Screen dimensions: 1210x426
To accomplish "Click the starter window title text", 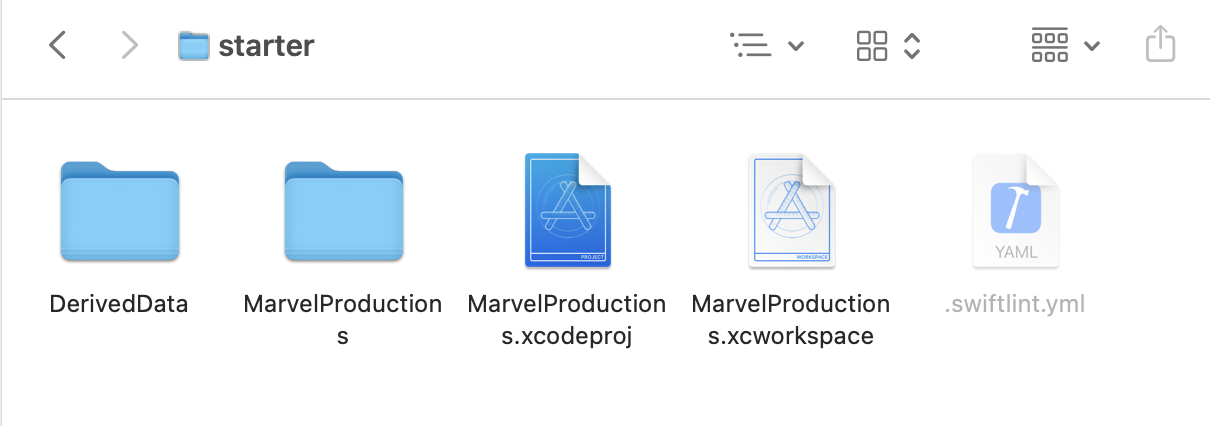I will [266, 46].
